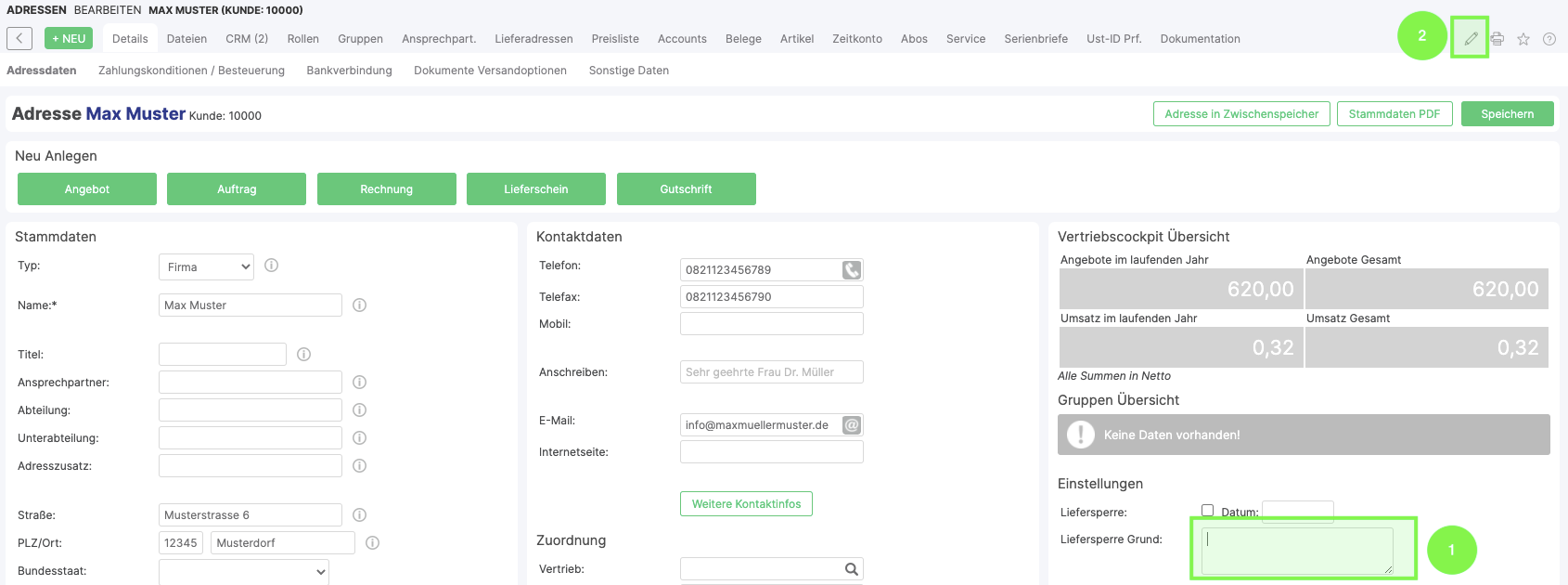
Task: Click the @ icon beside E-Mail field
Action: pyautogui.click(x=852, y=425)
